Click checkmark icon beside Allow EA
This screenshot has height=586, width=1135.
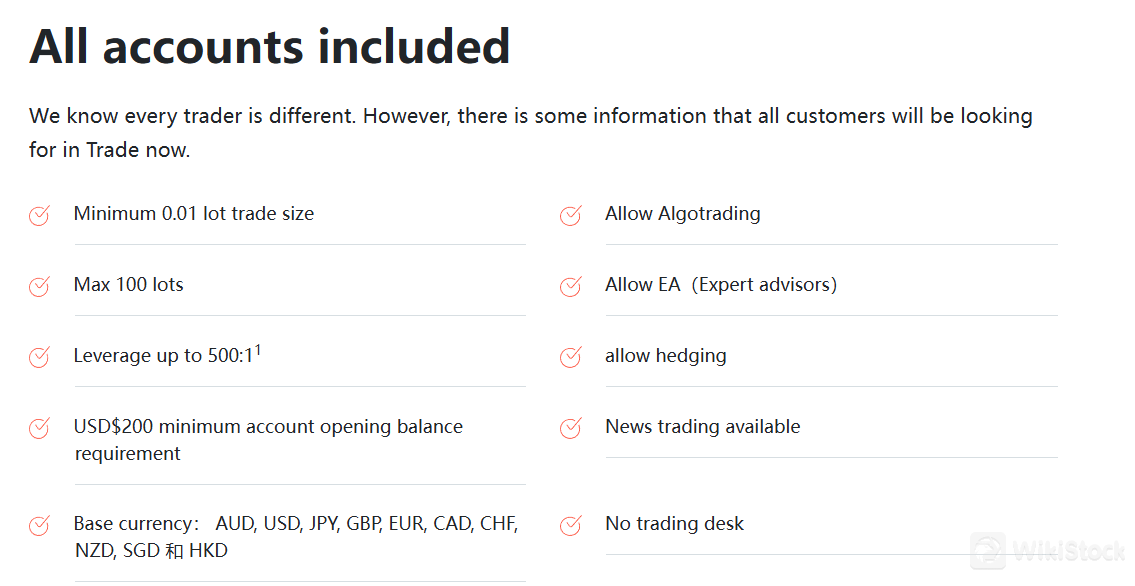point(570,286)
